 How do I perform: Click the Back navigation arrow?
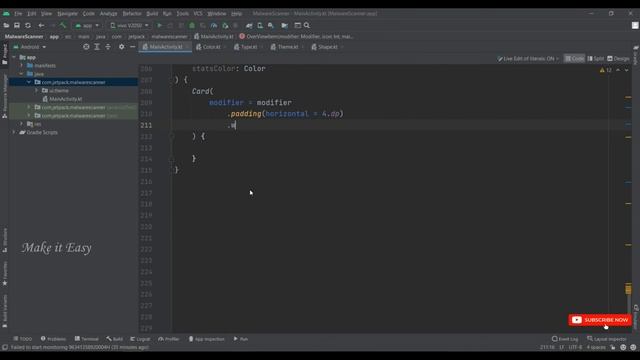[41, 25]
